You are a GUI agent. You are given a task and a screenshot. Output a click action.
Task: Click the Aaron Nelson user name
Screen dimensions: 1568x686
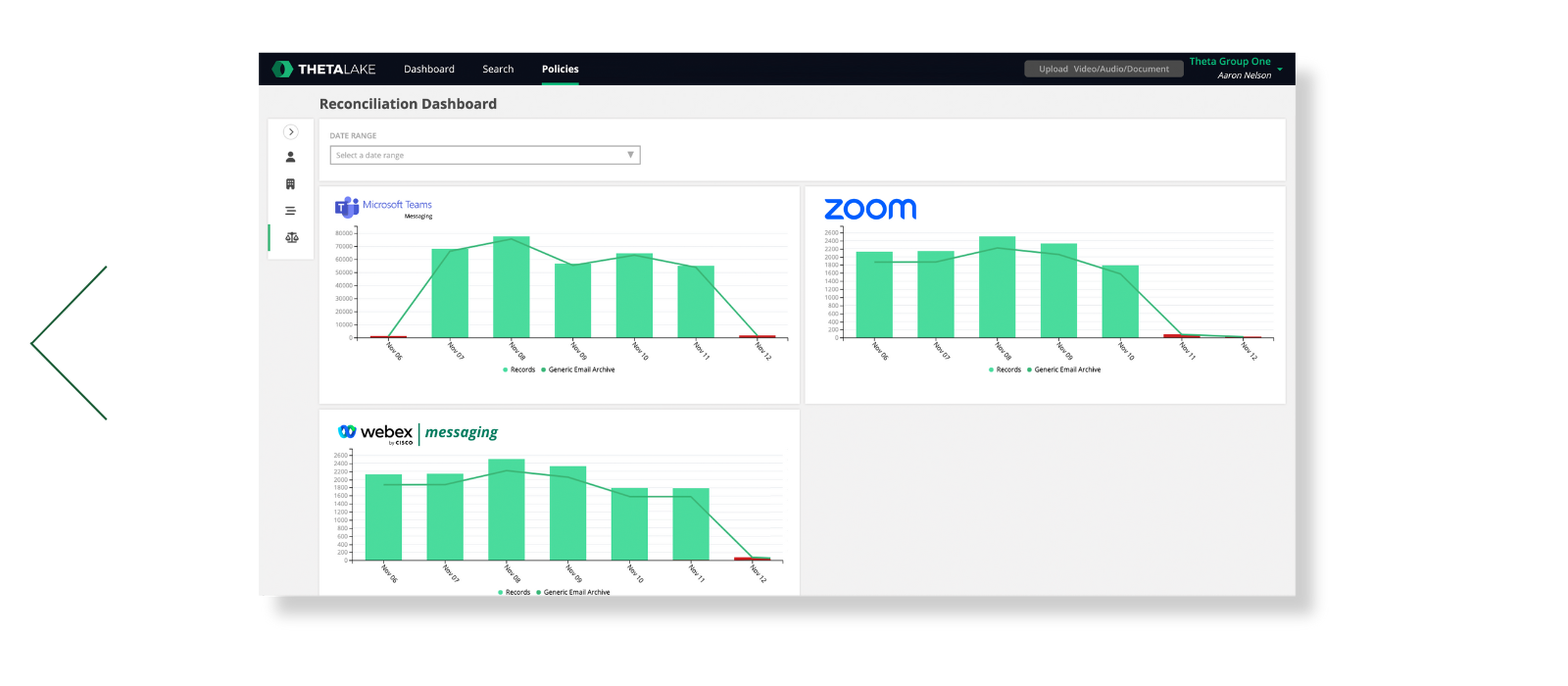[1245, 75]
